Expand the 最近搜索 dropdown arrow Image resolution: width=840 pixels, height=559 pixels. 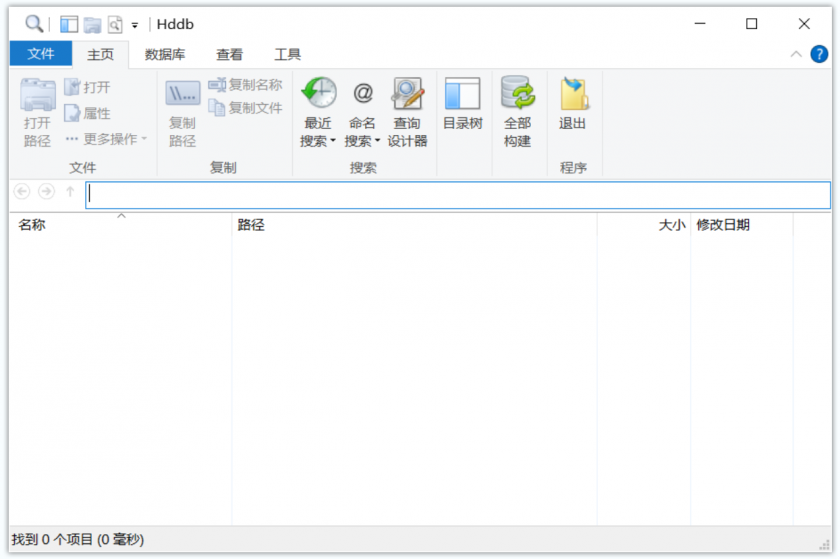coord(333,141)
